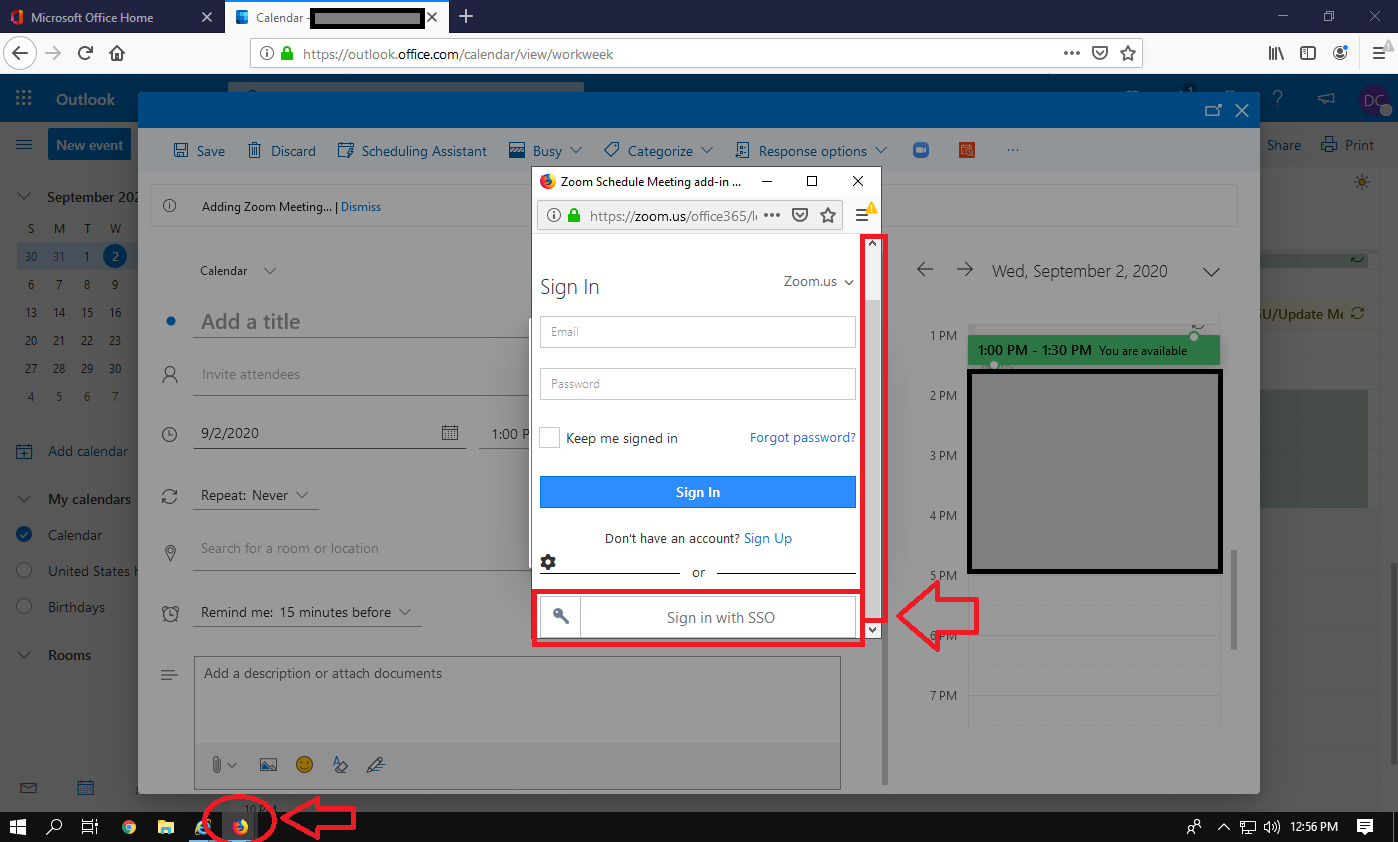Toggle formatting options icon in description
Image resolution: width=1398 pixels, height=842 pixels.
coord(340,764)
